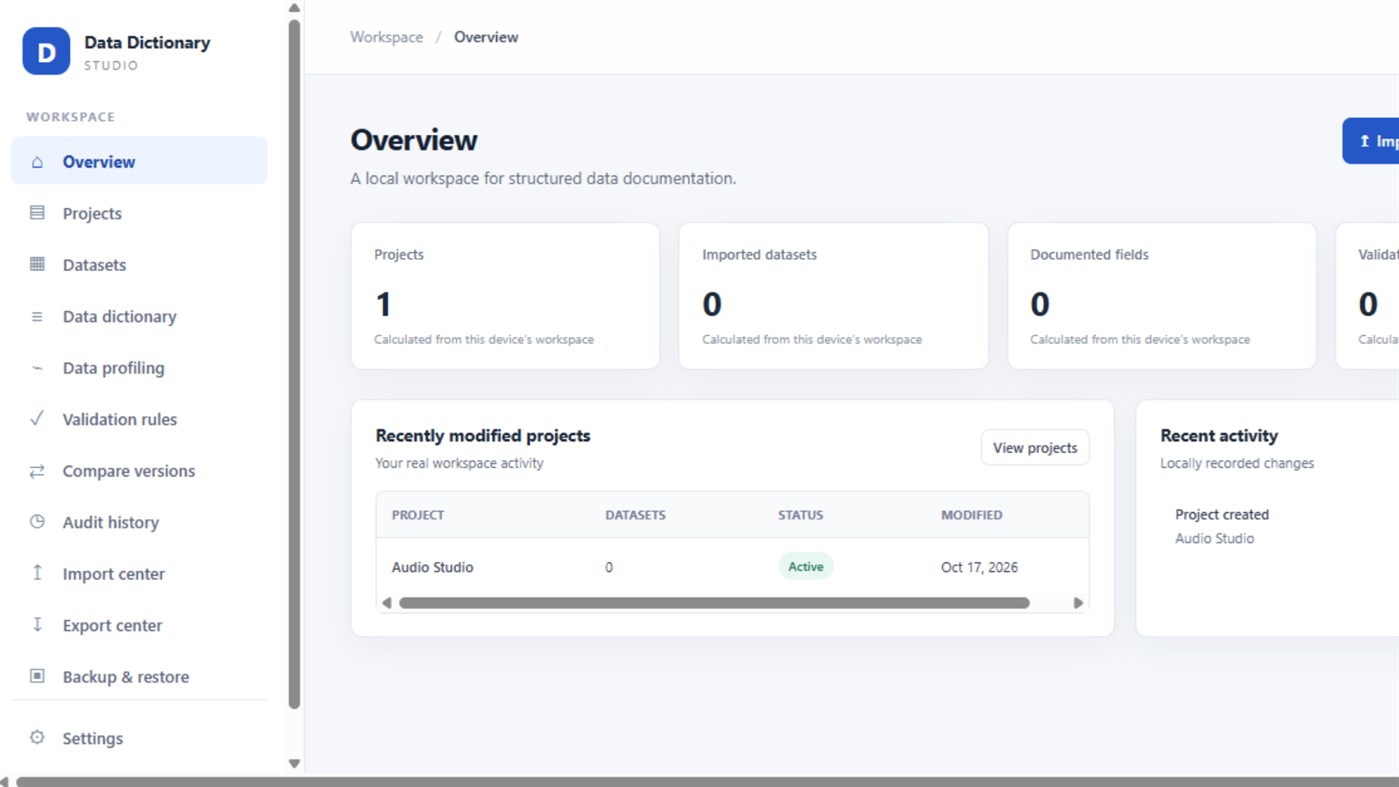Click the page bottom horizontal scrollbar
Screen dimensions: 1399x787
point(707,782)
